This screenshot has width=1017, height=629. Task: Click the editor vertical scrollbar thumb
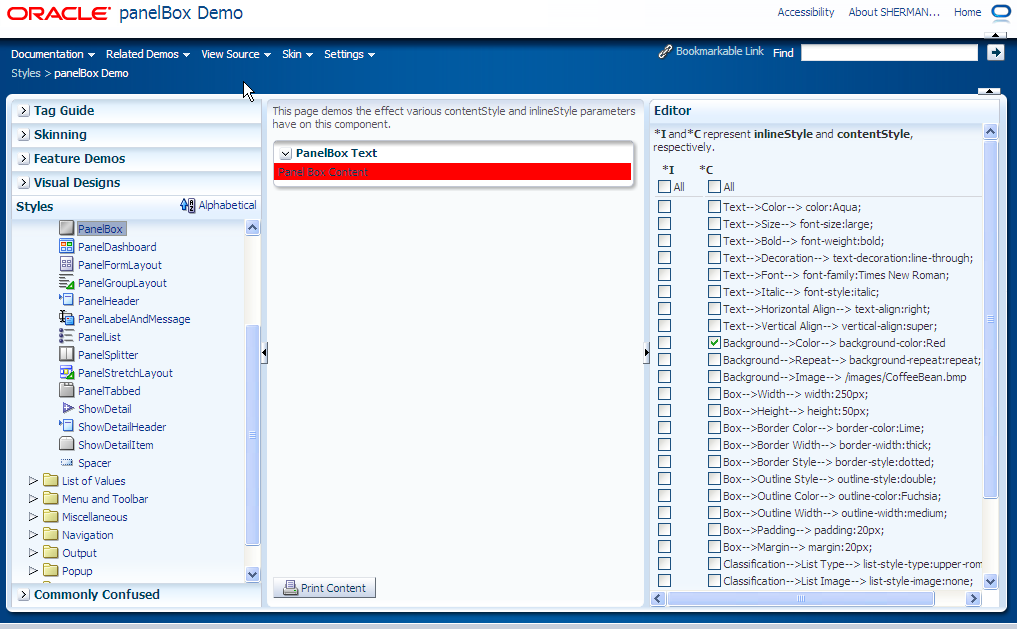[x=990, y=318]
